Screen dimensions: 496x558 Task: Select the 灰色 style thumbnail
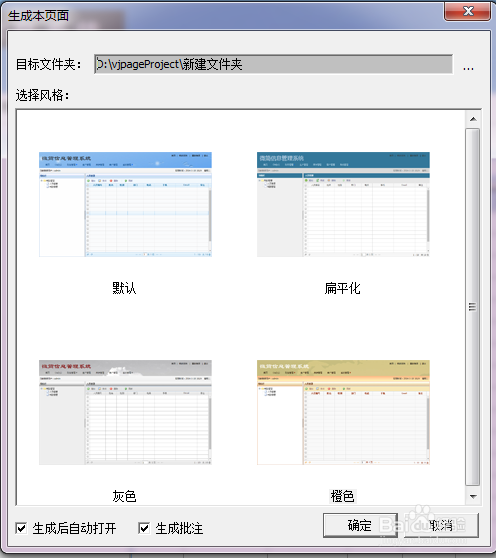(125, 412)
